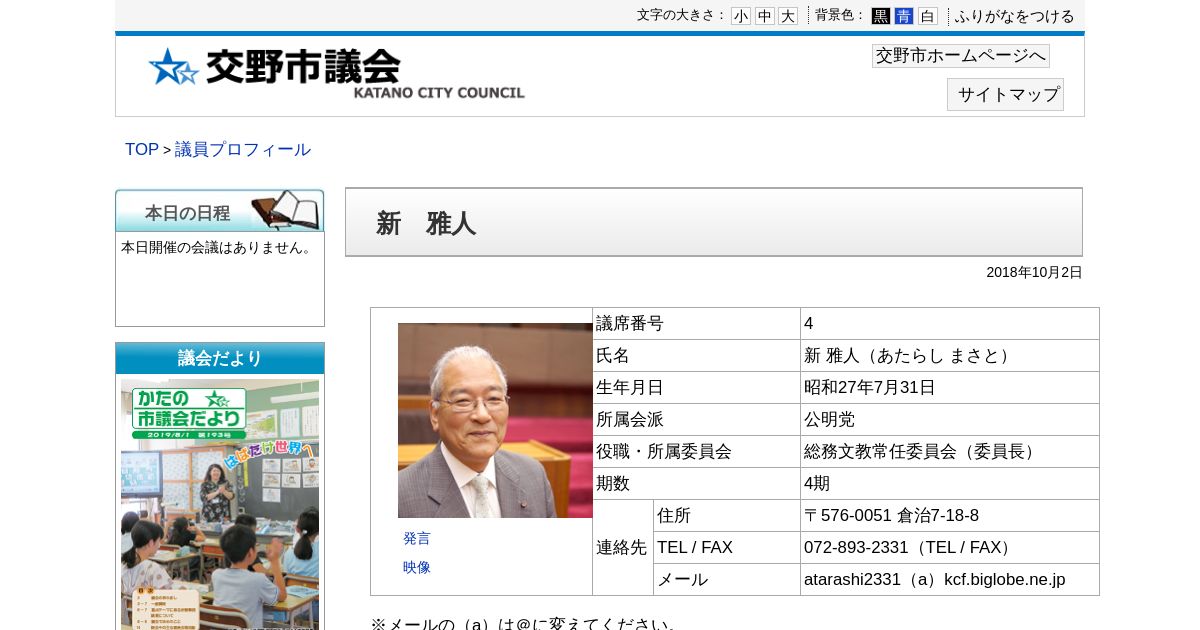
Task: Click the TEL / FAX label cell
Action: (727, 548)
